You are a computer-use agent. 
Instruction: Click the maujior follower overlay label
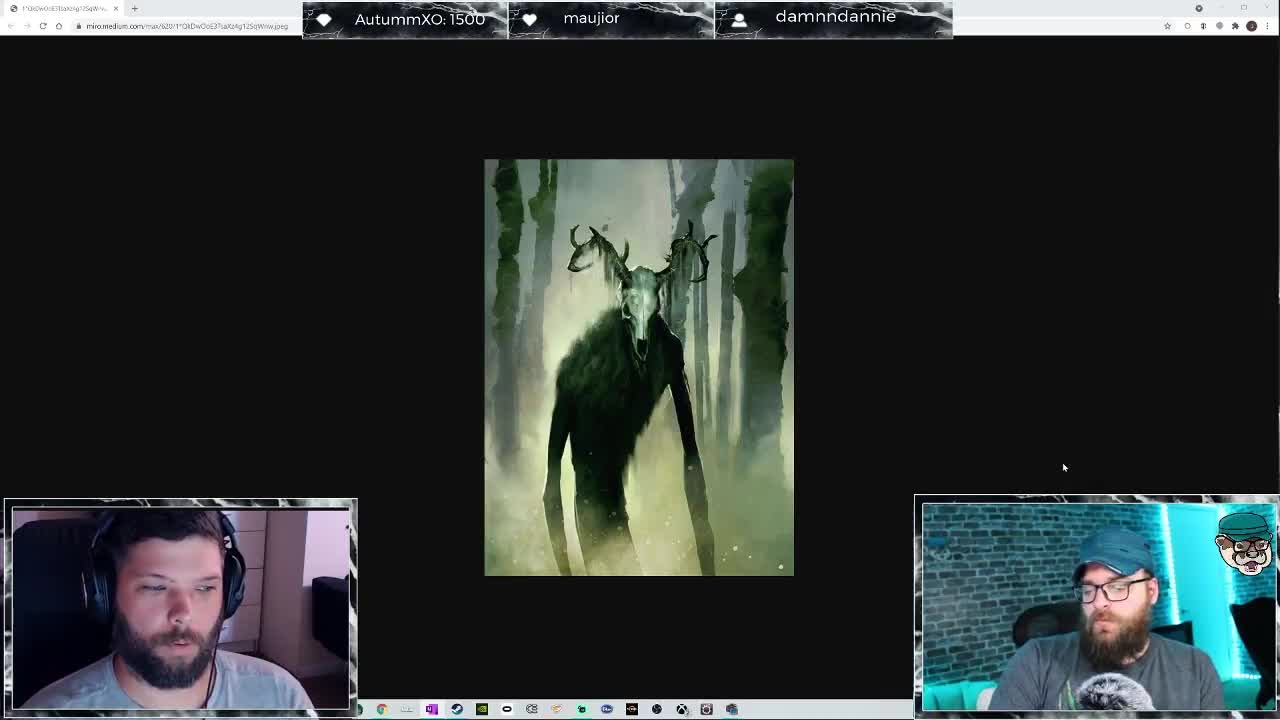[591, 18]
